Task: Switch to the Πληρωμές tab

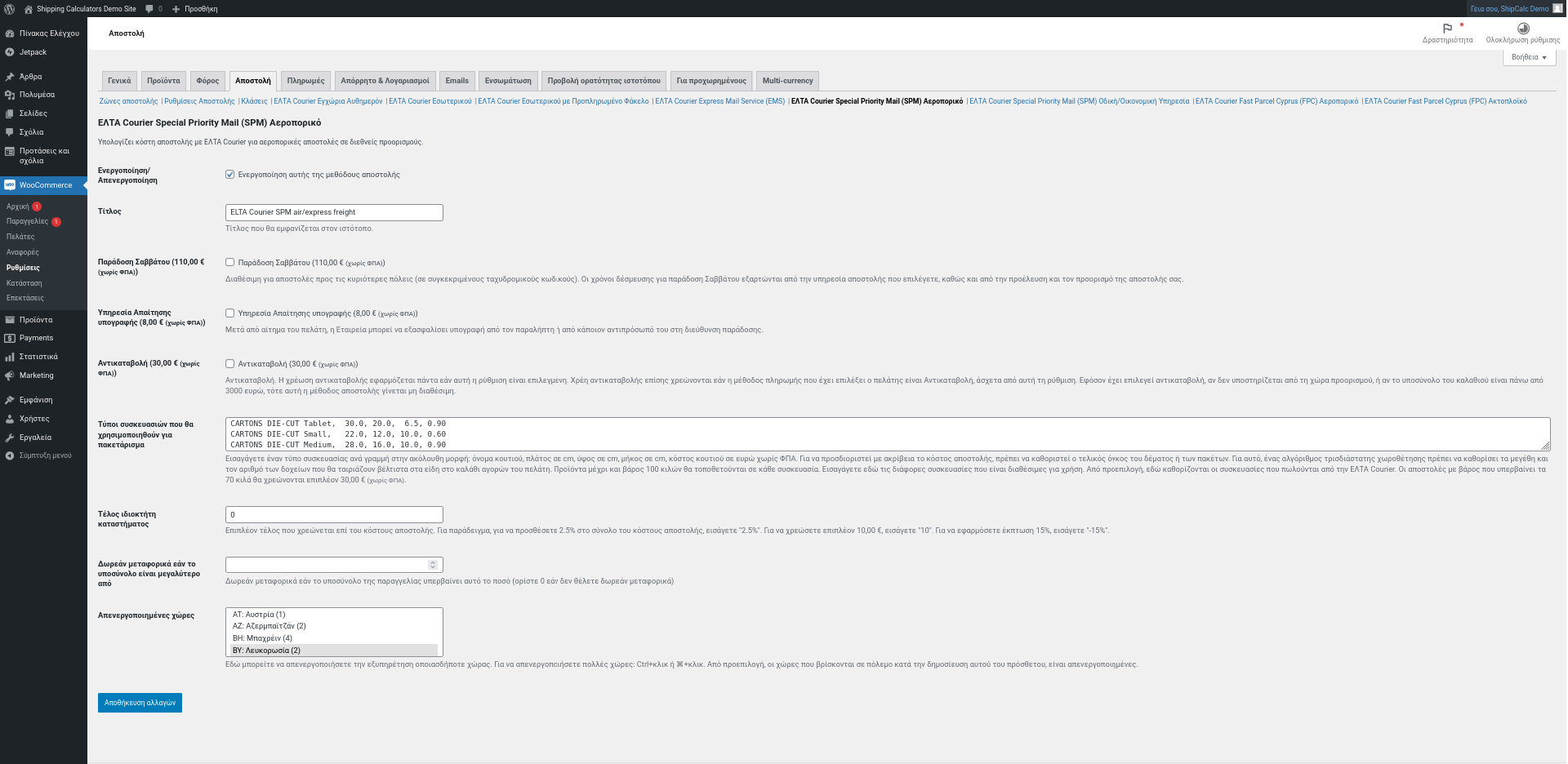Action: [305, 81]
